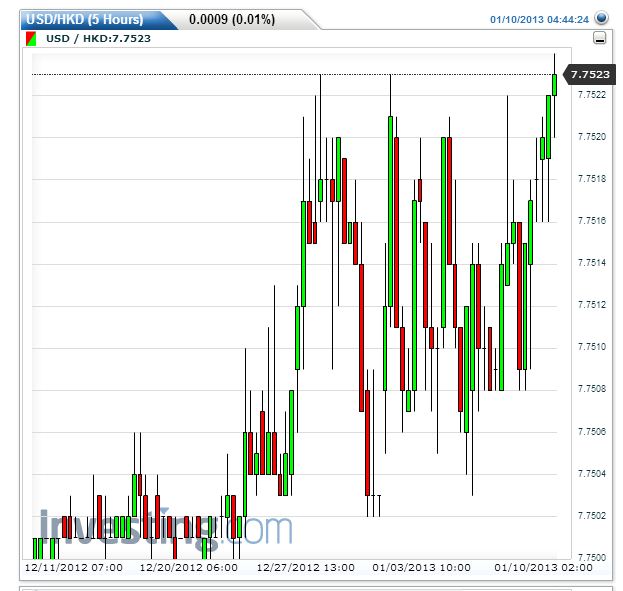Click the 7.7520 price axis label
Screen dimensions: 623x591
592,137
